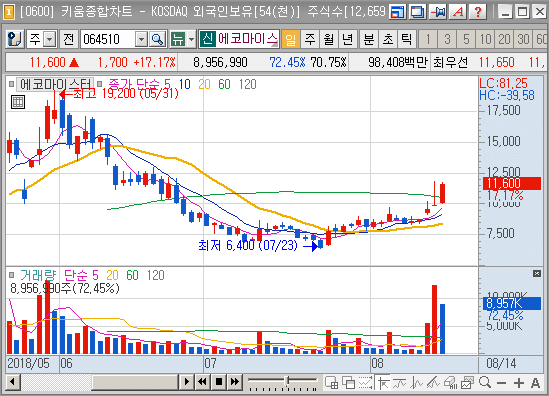549x396 pixels.
Task: Click the 98,408백만 trading value text
Action: click(x=398, y=63)
